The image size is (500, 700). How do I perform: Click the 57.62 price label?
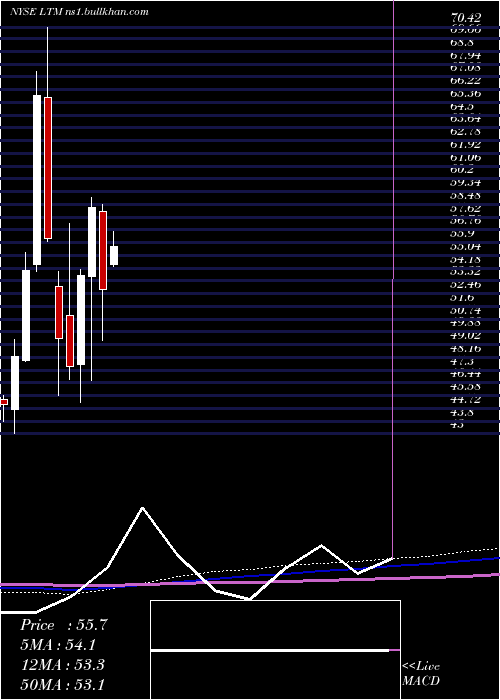pyautogui.click(x=466, y=208)
